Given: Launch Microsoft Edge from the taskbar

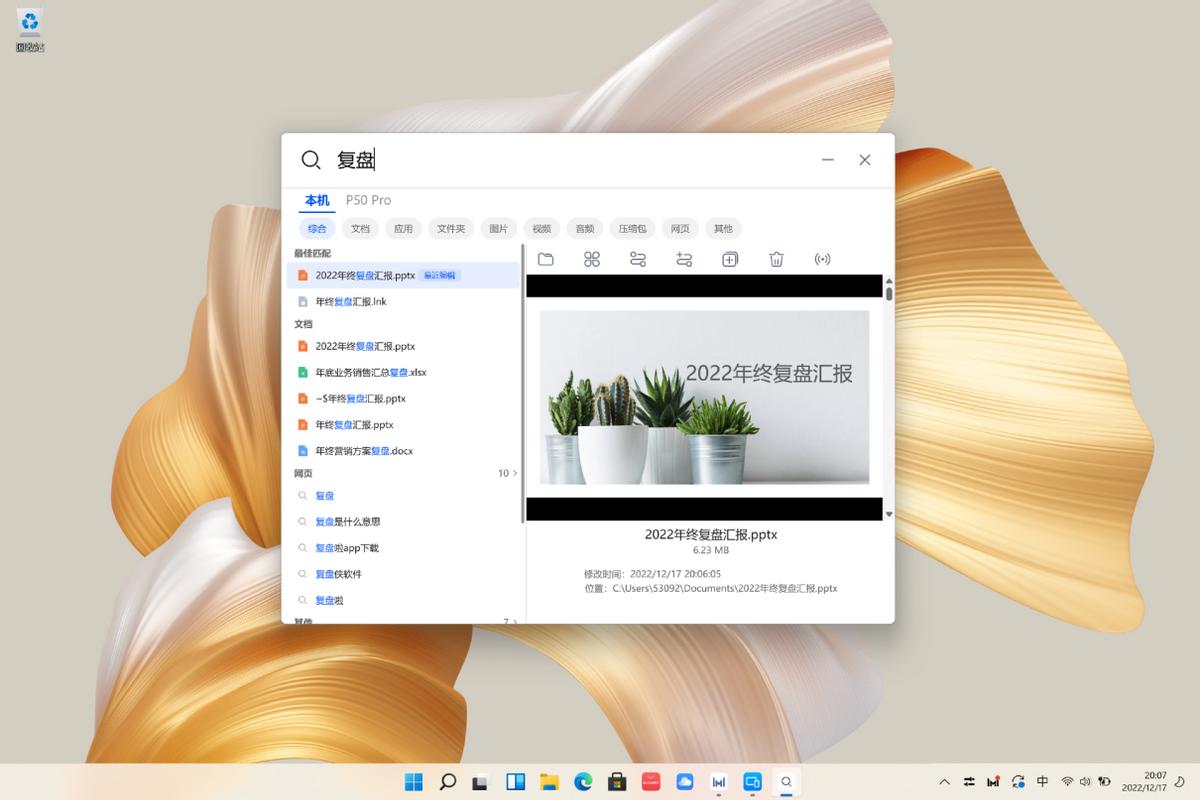Looking at the screenshot, I should 584,781.
